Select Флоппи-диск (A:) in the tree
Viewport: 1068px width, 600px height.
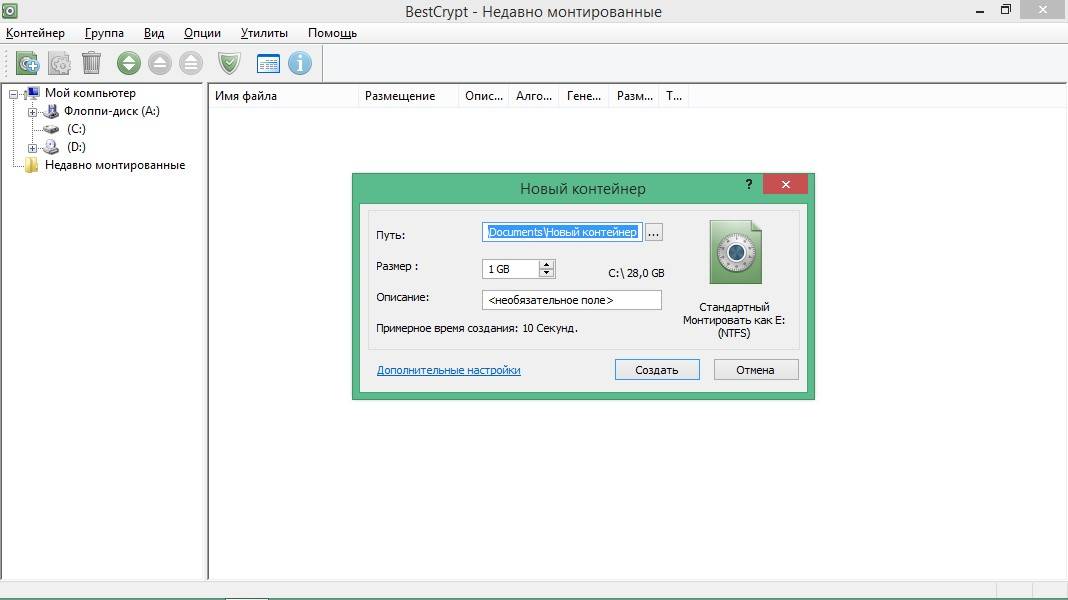click(x=112, y=111)
